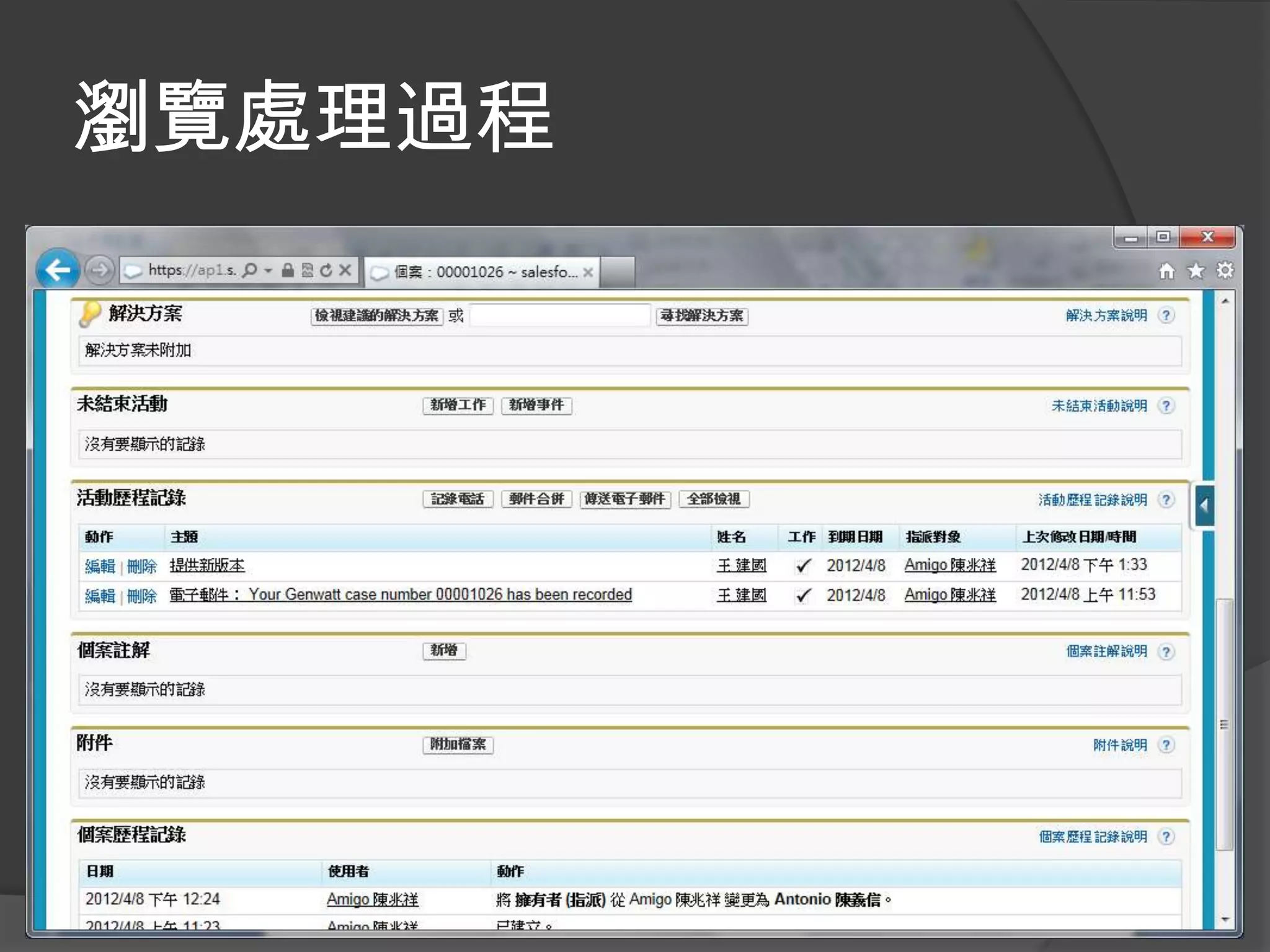1270x952 pixels.
Task: Click 編輯 on the 提供新版本 row
Action: pyautogui.click(x=100, y=566)
